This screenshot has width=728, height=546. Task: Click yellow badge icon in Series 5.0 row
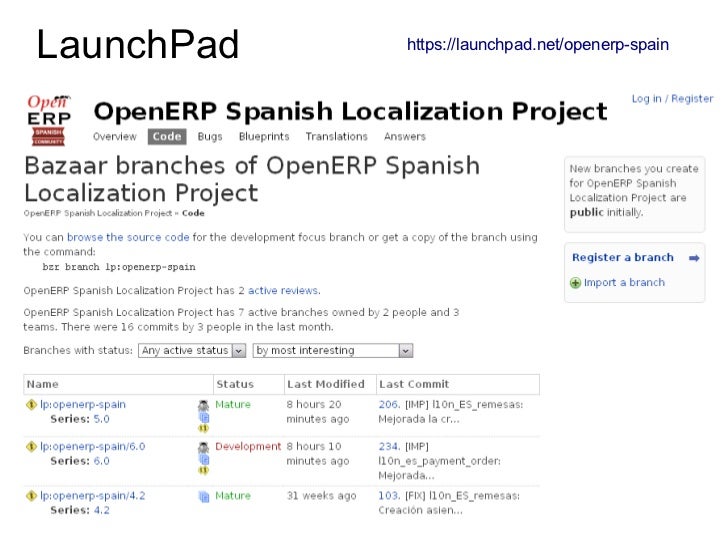(x=203, y=428)
